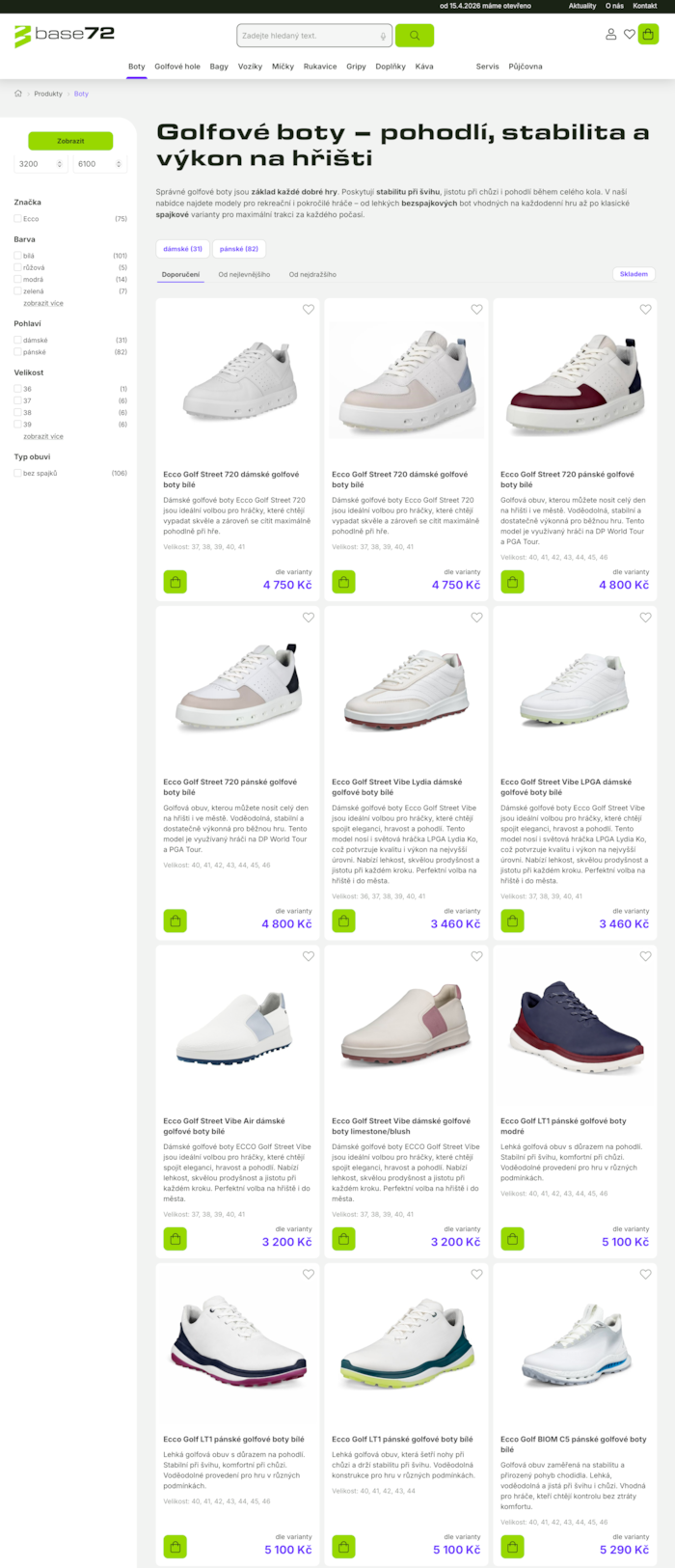Click the base72 logo
675x1568 pixels.
point(65,35)
